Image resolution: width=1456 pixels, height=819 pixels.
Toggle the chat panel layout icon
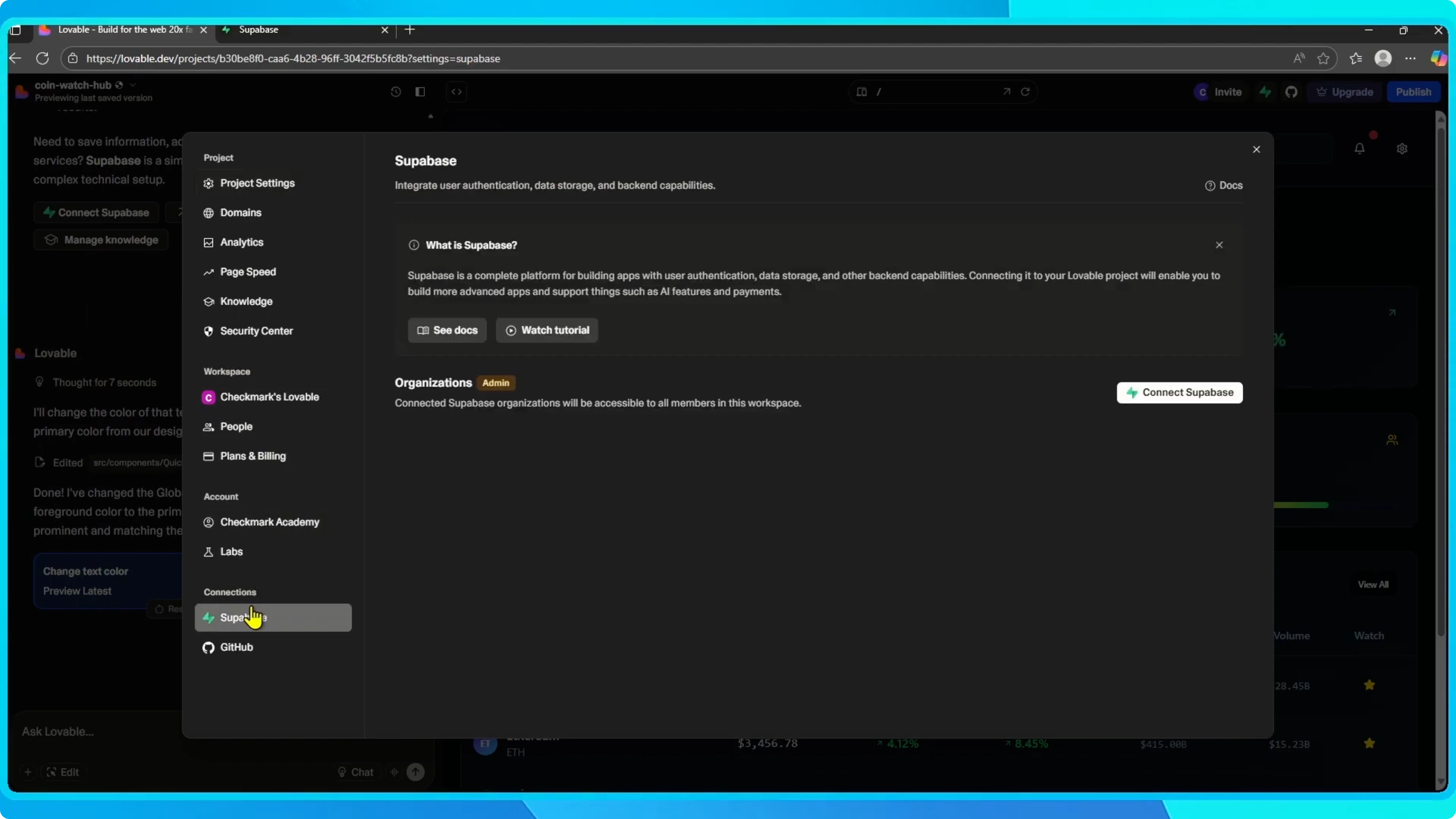pyautogui.click(x=420, y=91)
